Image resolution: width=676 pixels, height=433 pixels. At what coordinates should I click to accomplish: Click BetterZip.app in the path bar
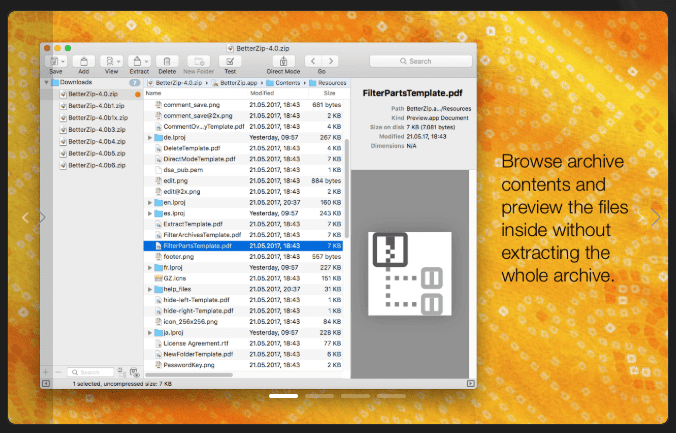tap(234, 83)
